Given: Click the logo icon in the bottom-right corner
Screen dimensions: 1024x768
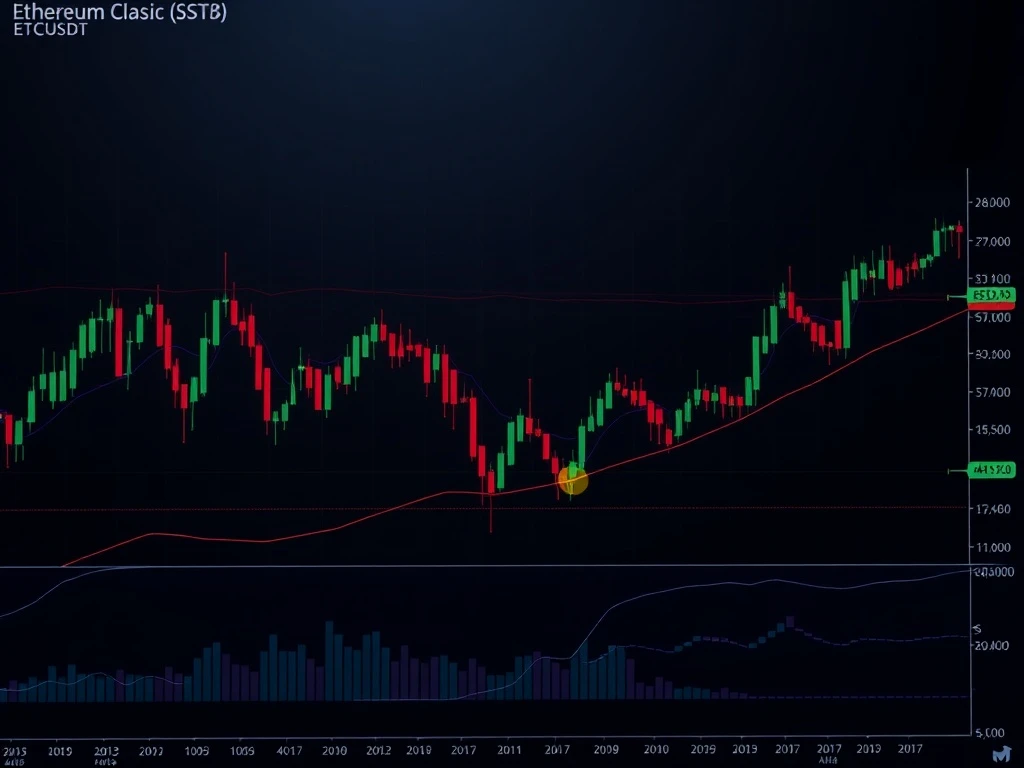Looking at the screenshot, I should [x=1002, y=754].
